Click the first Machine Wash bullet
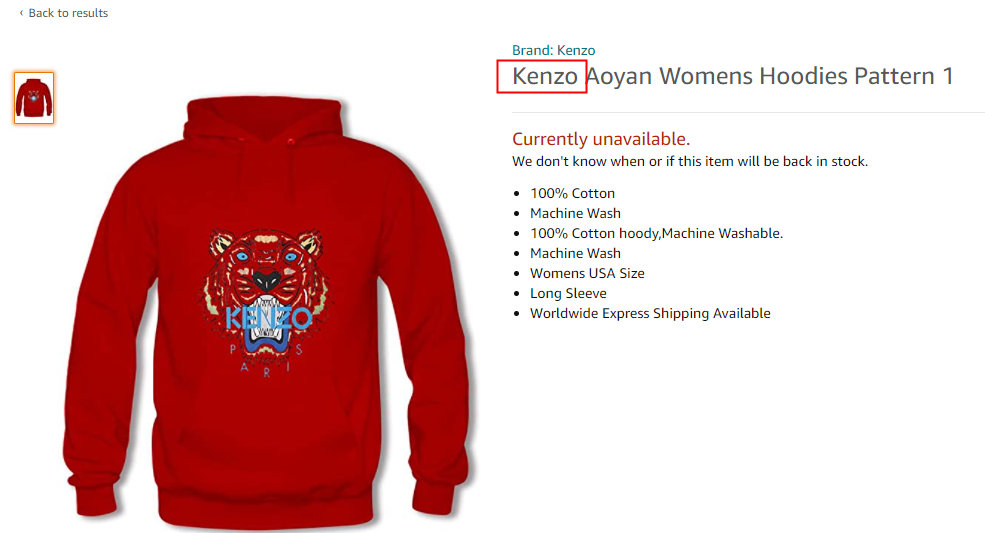Screen dimensions: 985x533 tap(575, 214)
